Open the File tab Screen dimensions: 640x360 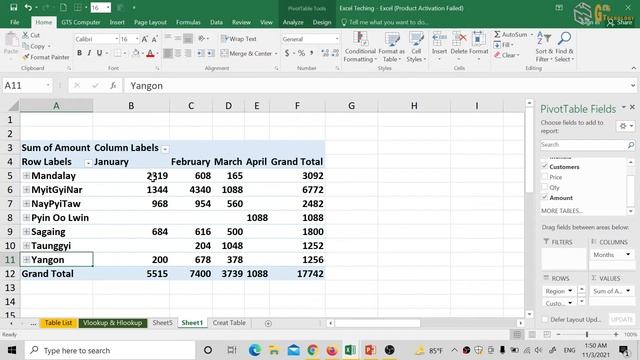click(15, 22)
